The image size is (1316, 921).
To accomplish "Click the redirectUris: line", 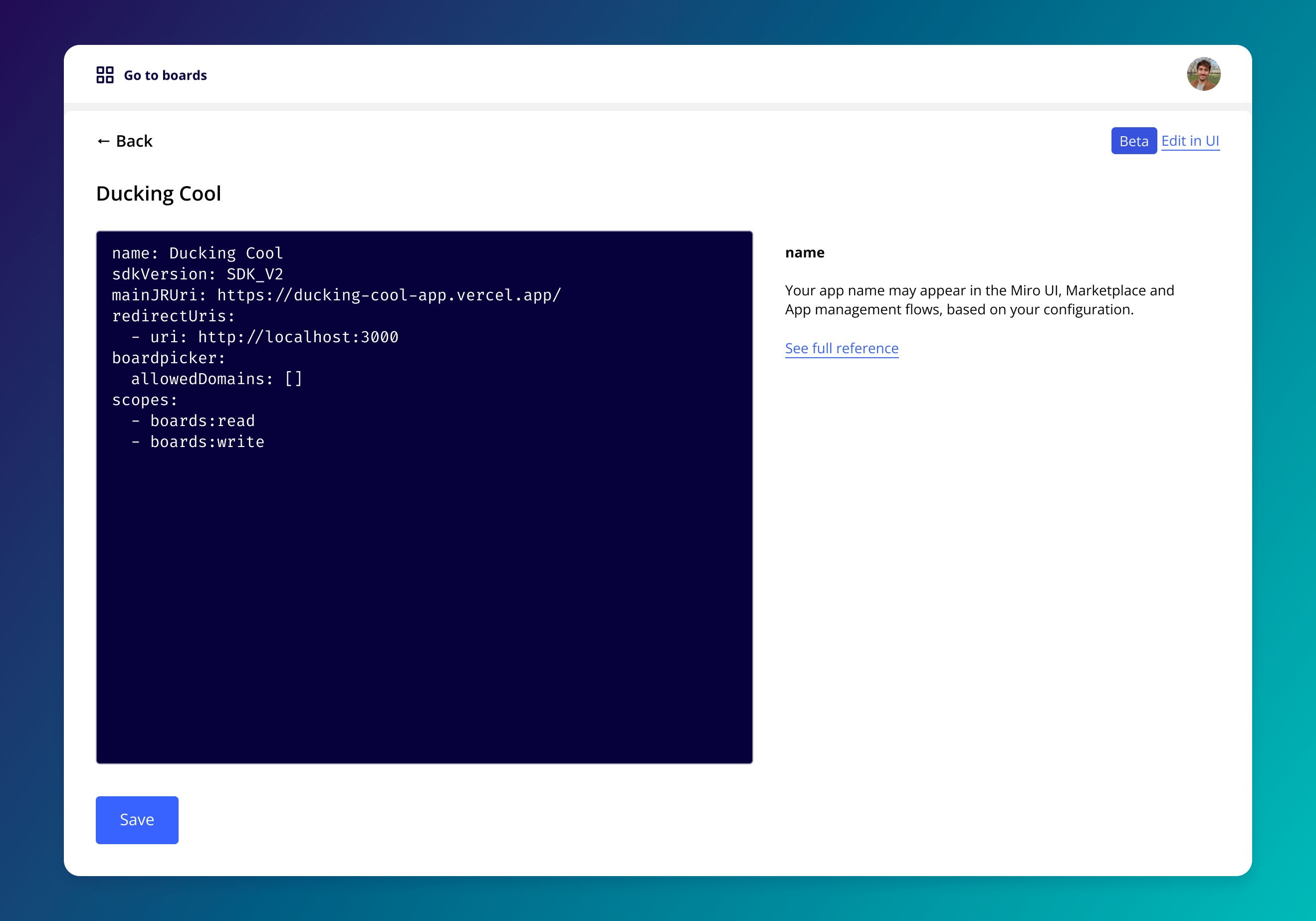I will 173,316.
